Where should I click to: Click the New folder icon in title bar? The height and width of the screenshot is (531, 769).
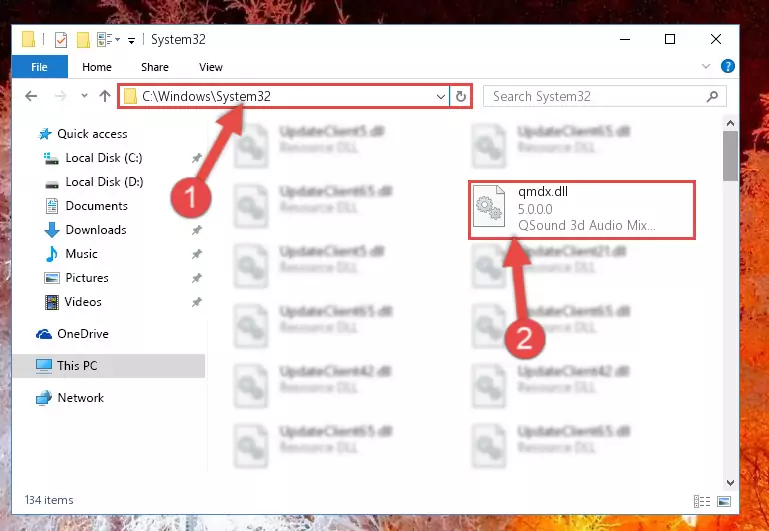click(83, 40)
